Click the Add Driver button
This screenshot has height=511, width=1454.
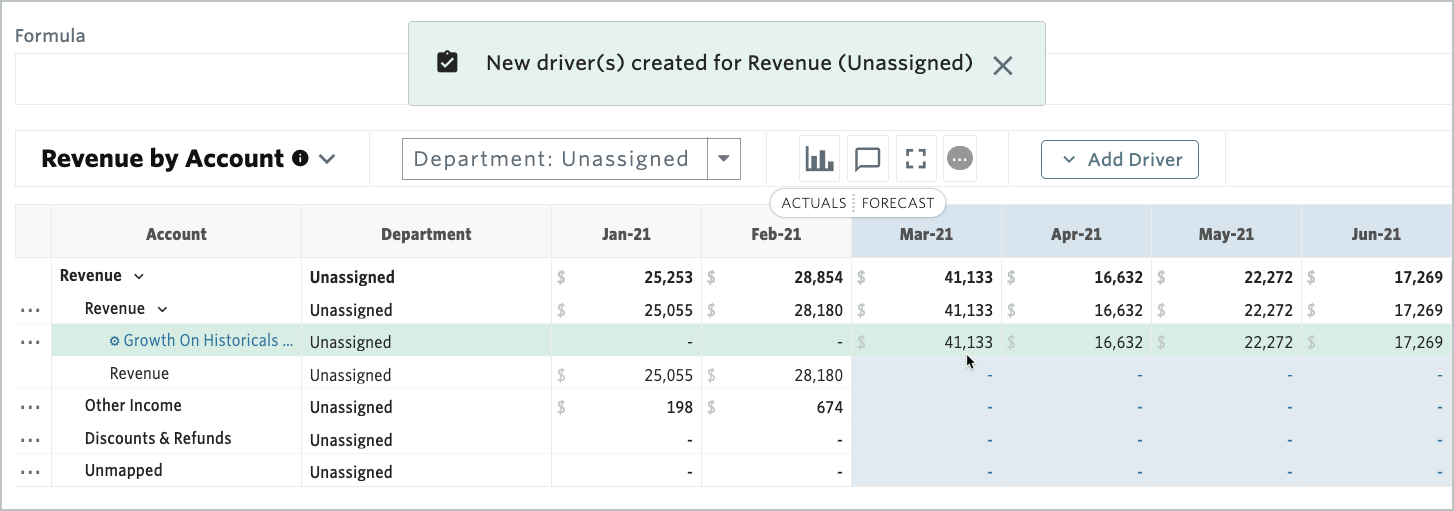[x=1119, y=159]
